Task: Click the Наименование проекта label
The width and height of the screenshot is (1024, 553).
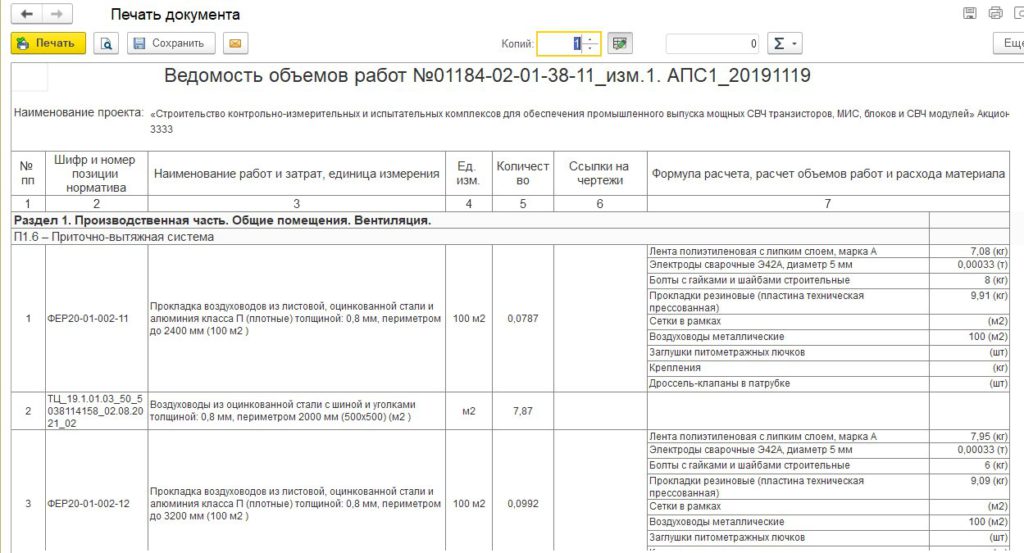Action: click(x=78, y=112)
